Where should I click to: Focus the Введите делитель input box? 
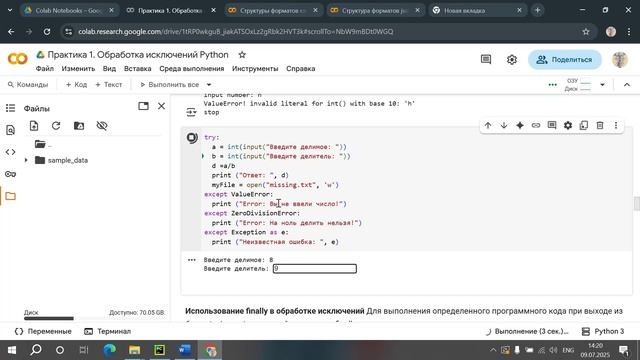[315, 269]
